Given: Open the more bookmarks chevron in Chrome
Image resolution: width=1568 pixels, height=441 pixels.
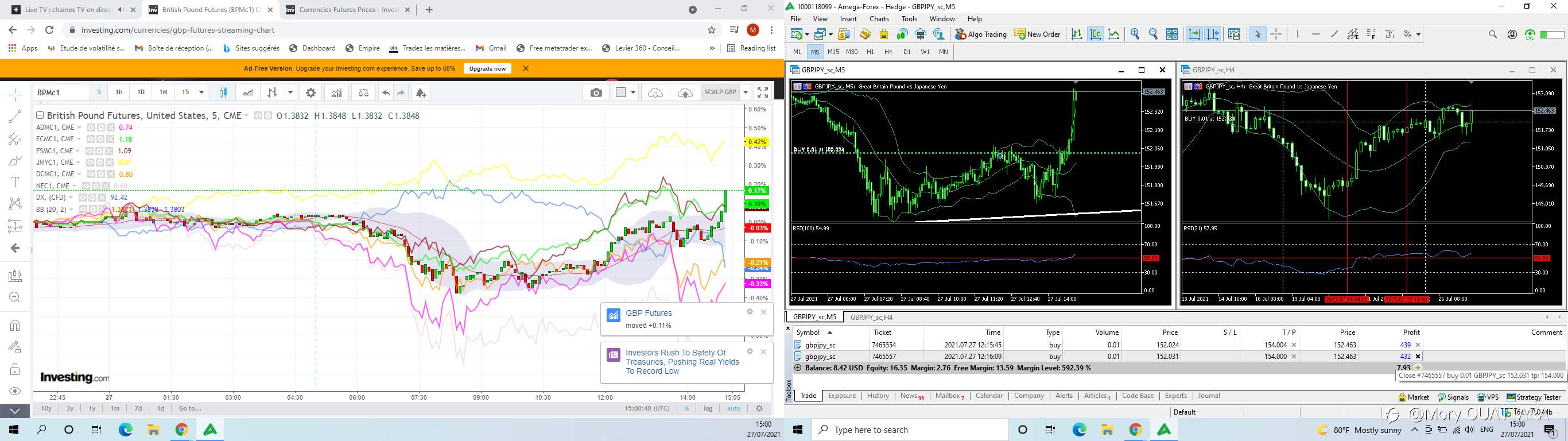Looking at the screenshot, I should 712,48.
